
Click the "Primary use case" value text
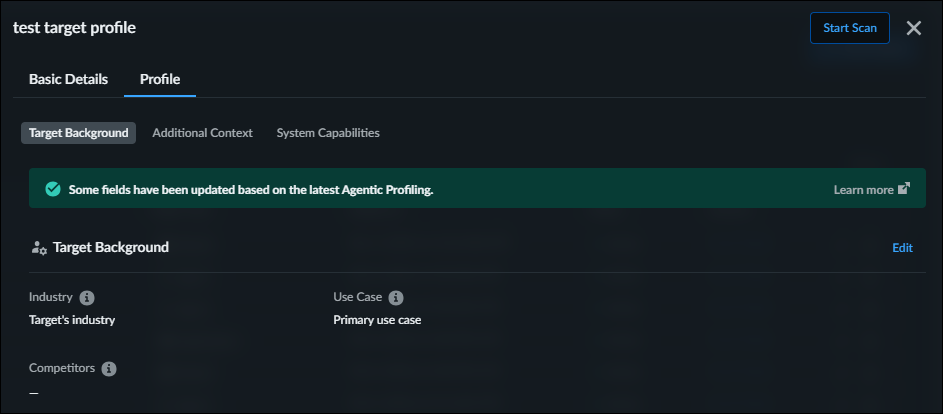[377, 320]
